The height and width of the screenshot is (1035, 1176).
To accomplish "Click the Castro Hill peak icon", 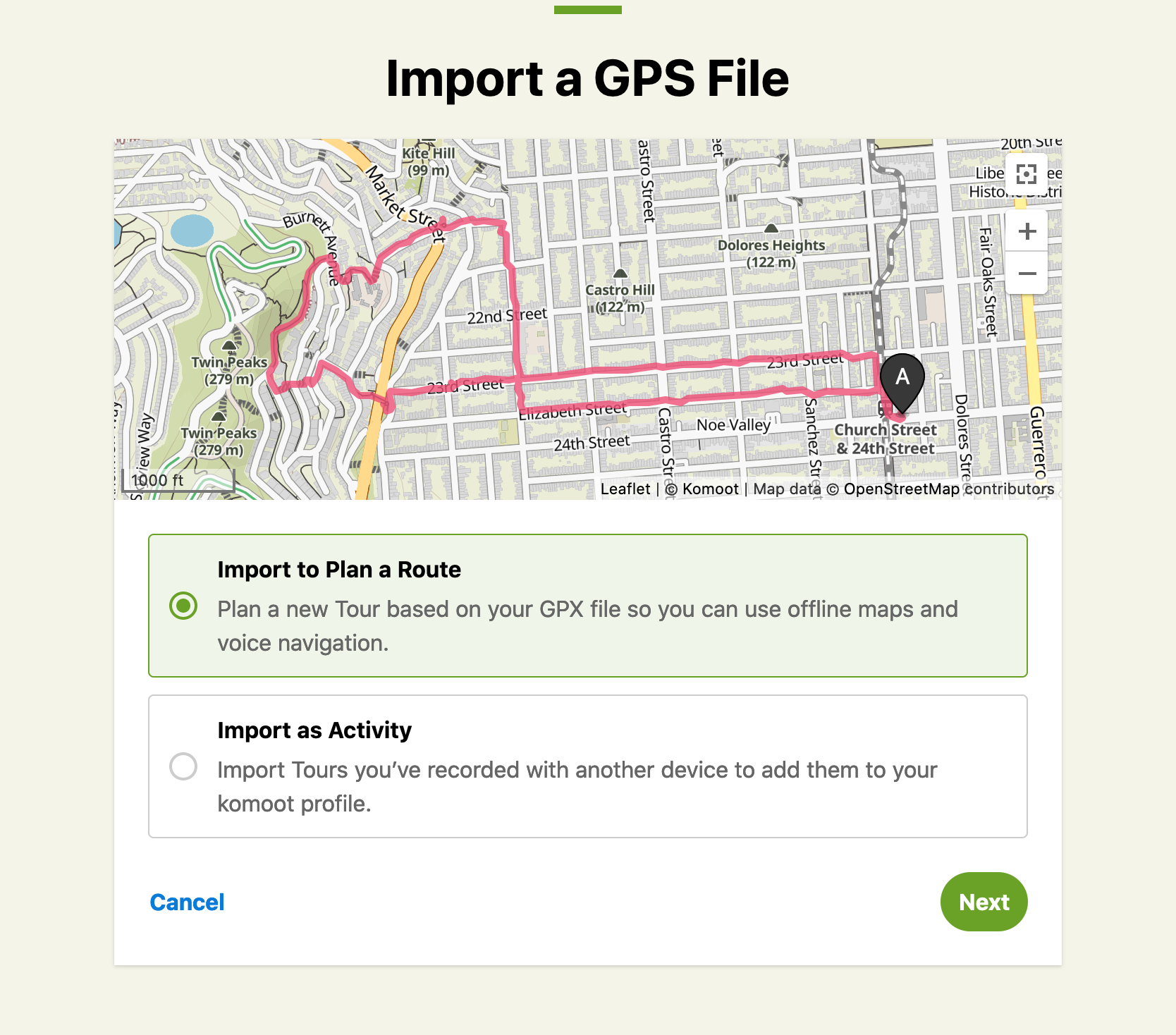I will [x=620, y=274].
